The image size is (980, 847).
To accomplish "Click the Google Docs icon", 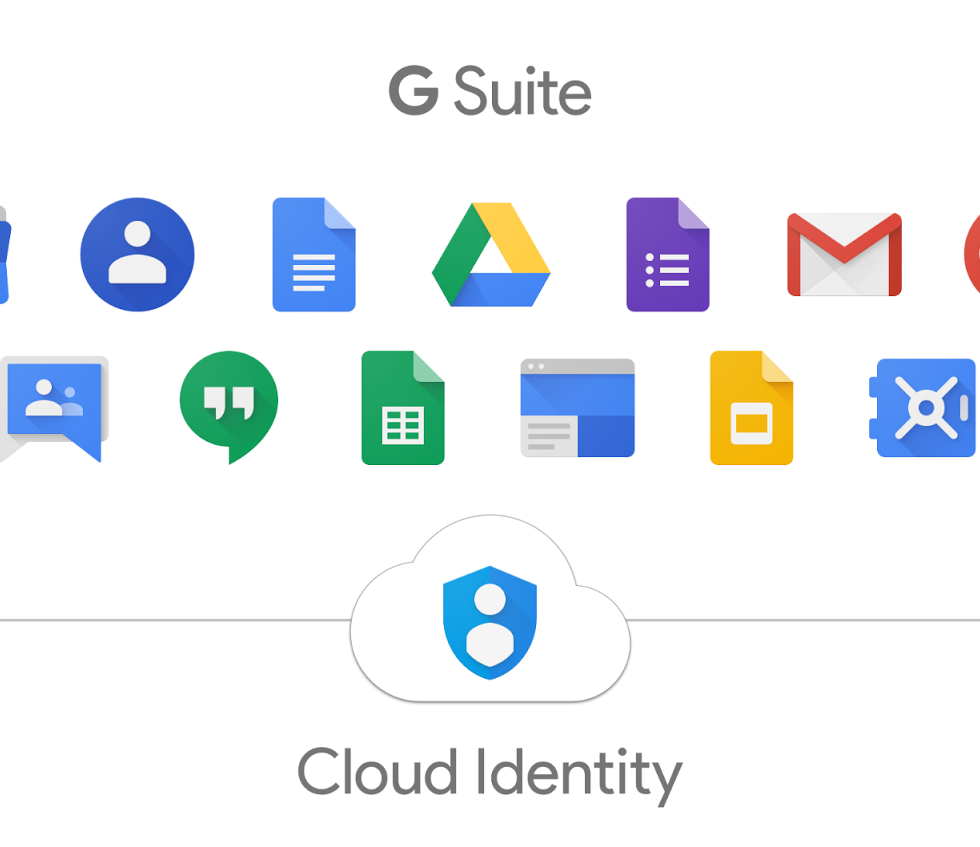I will (314, 254).
